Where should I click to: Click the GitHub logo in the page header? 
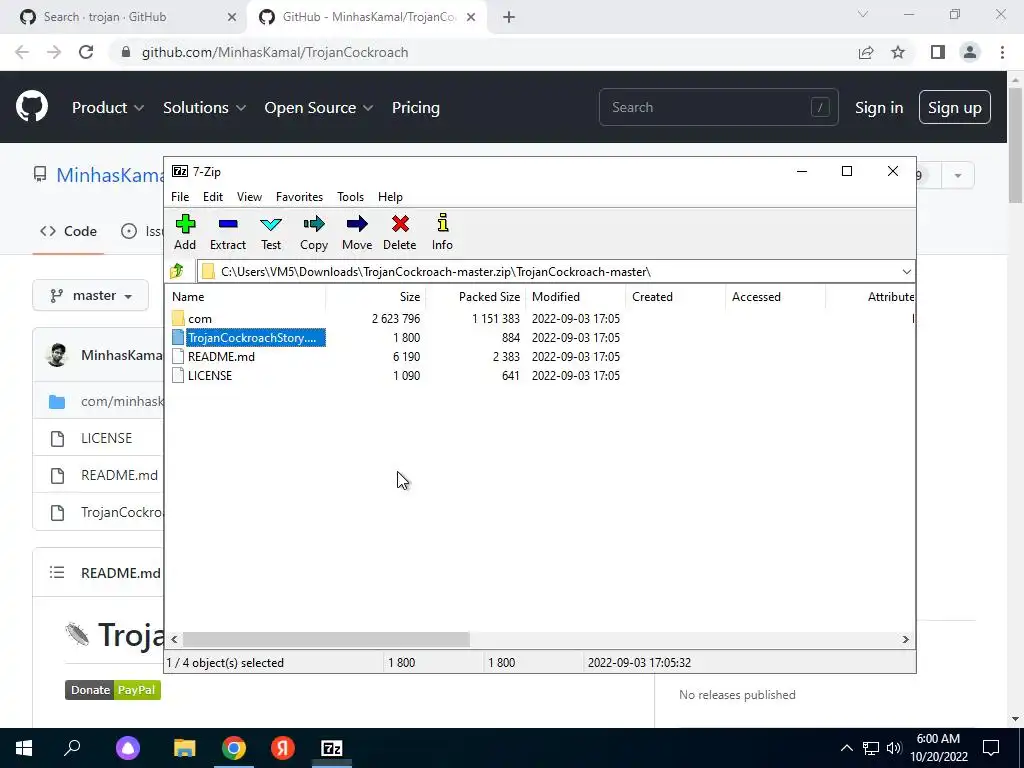click(x=32, y=107)
